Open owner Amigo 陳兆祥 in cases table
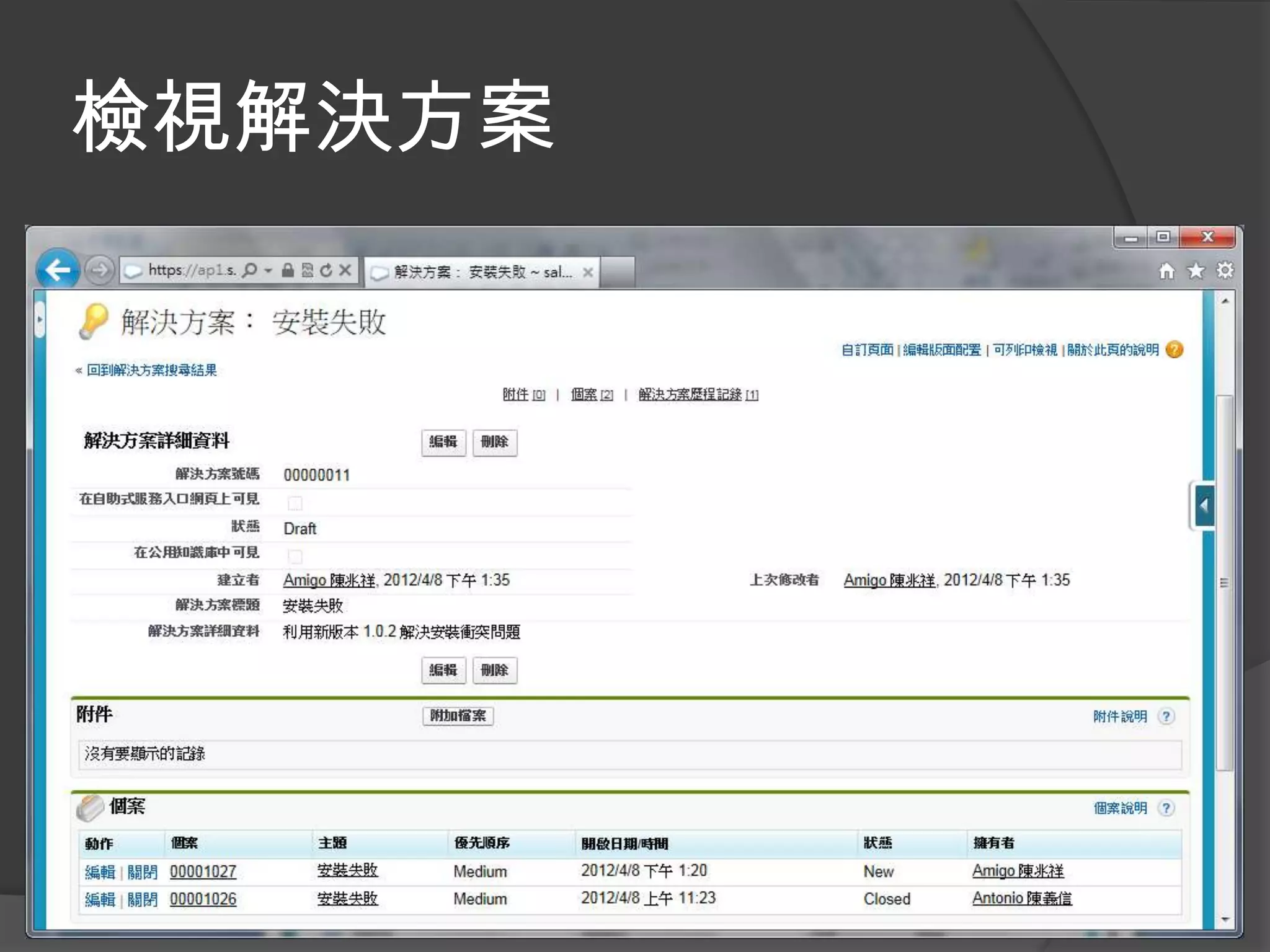Screen dimensions: 1270x952 1018,871
